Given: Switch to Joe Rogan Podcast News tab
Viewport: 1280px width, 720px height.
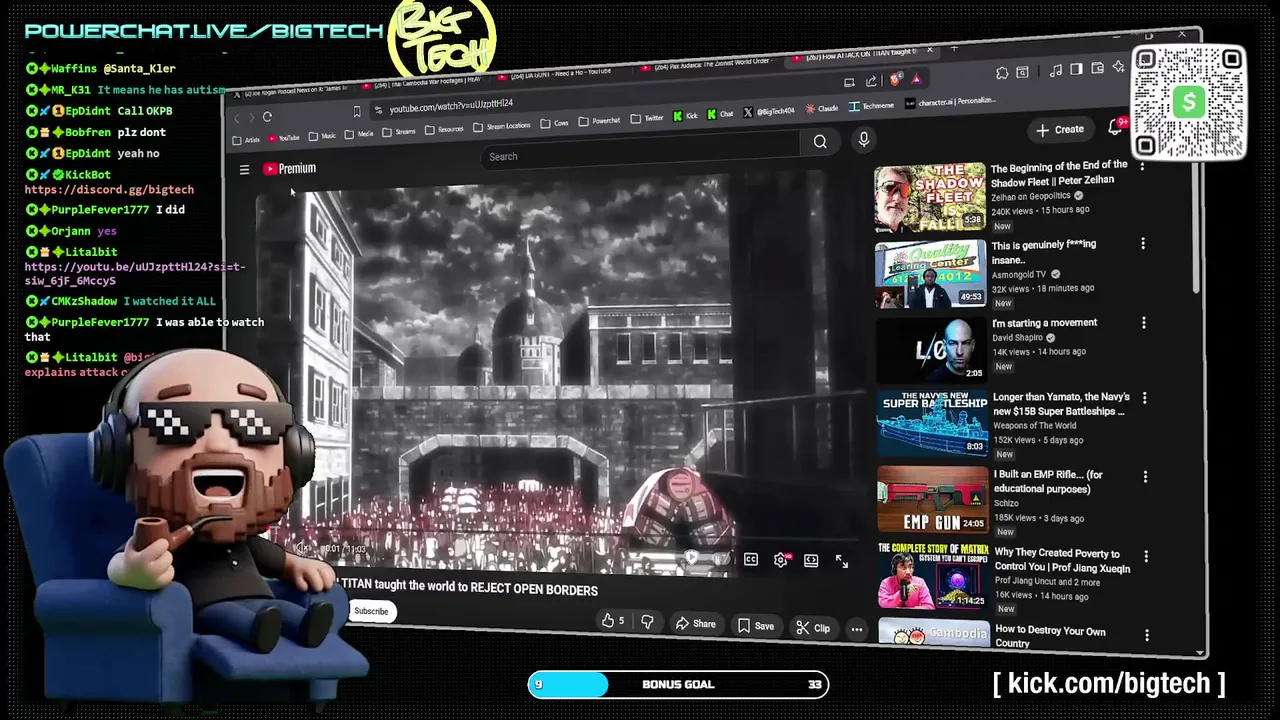Looking at the screenshot, I should pos(290,90).
